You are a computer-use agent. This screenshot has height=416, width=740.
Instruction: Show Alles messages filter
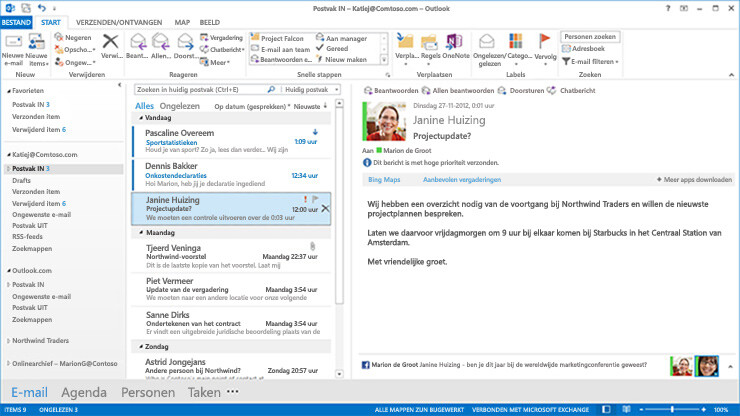144,106
